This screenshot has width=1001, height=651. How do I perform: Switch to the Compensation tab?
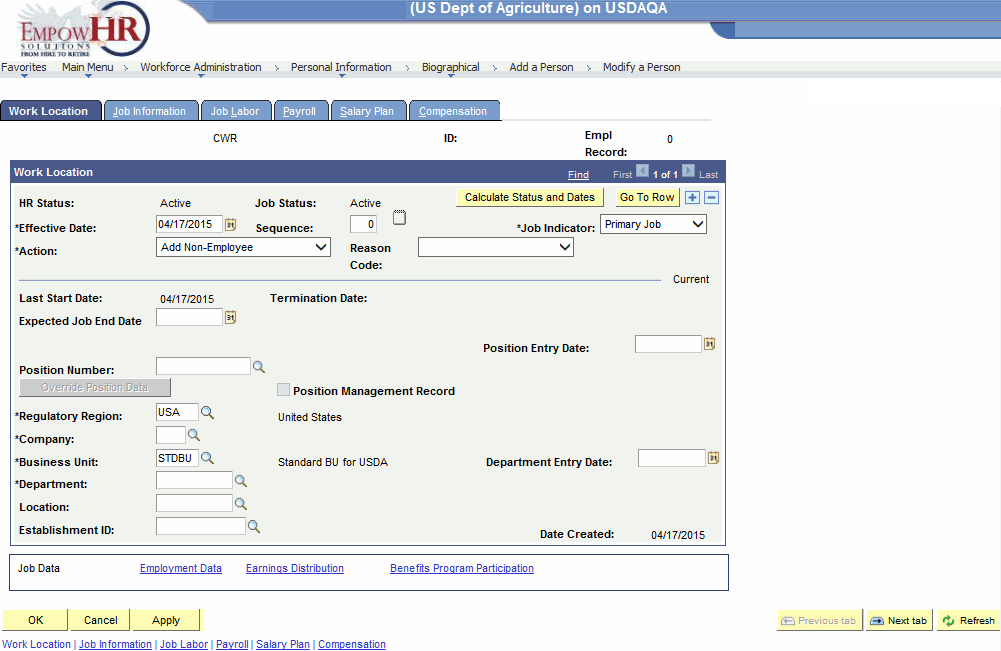pos(453,111)
